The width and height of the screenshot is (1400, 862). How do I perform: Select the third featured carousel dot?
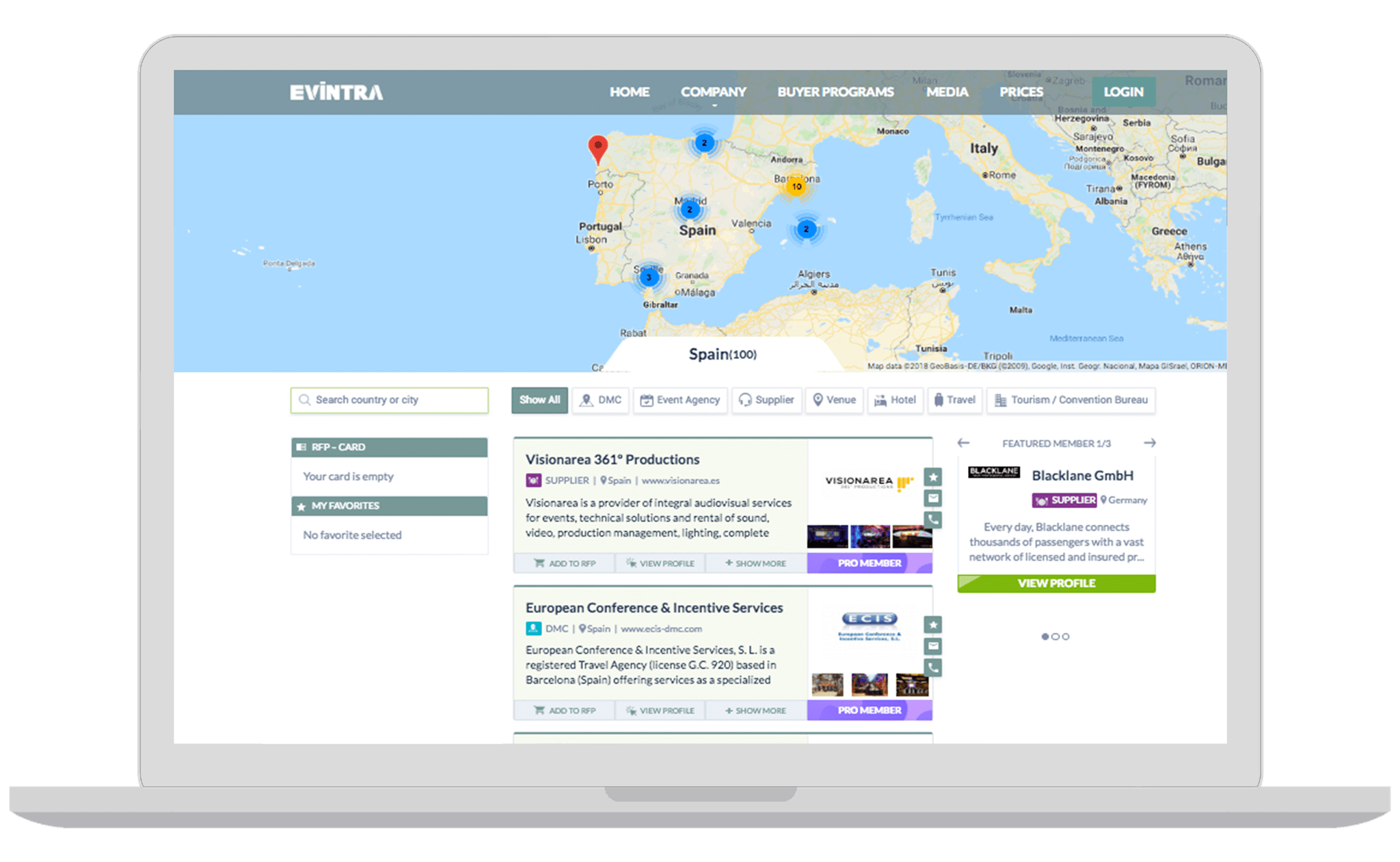[x=1066, y=636]
